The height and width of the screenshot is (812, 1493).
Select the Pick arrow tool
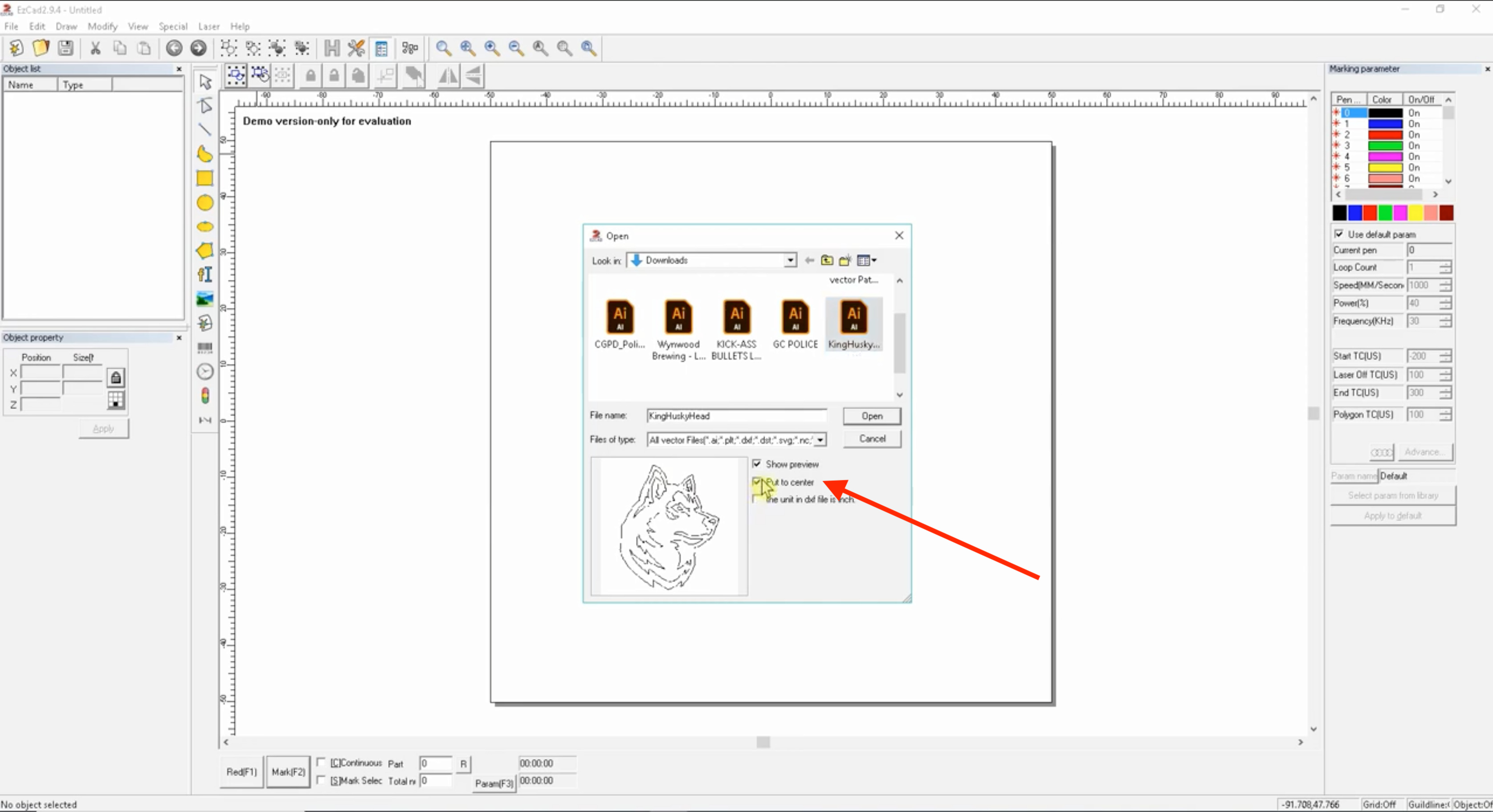[x=204, y=81]
